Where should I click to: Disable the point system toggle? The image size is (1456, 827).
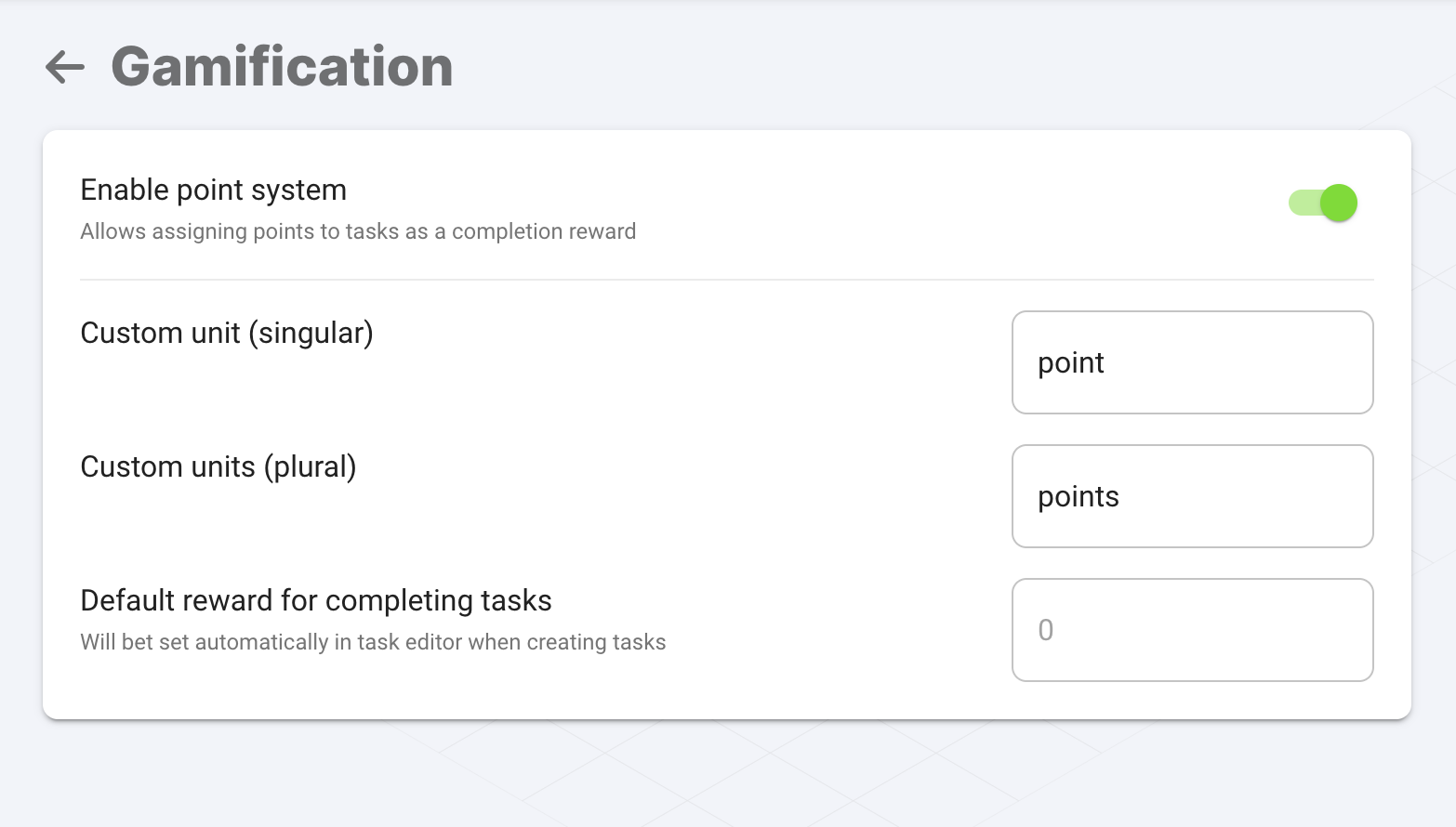(x=1322, y=203)
